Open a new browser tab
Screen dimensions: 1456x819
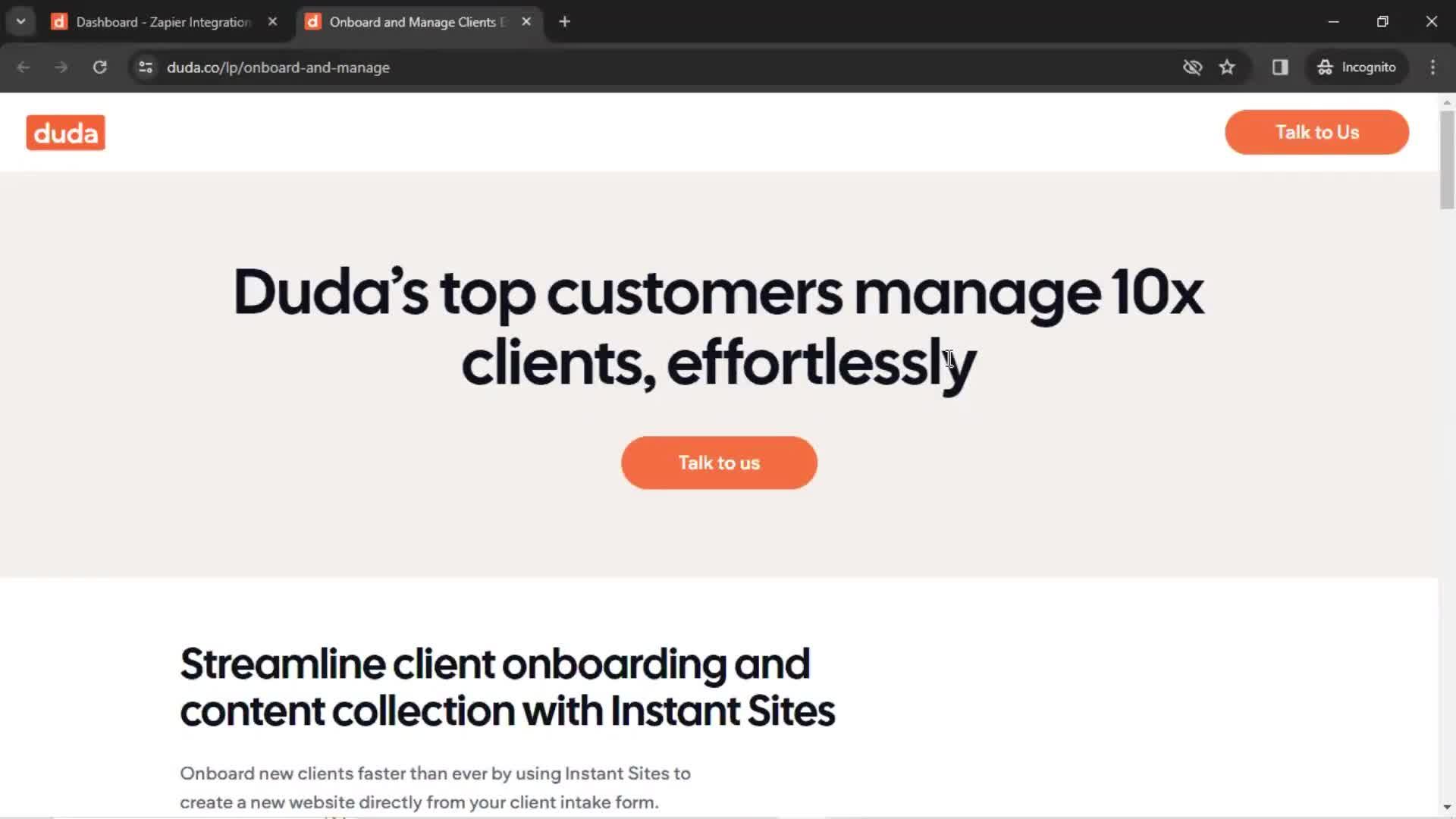564,22
